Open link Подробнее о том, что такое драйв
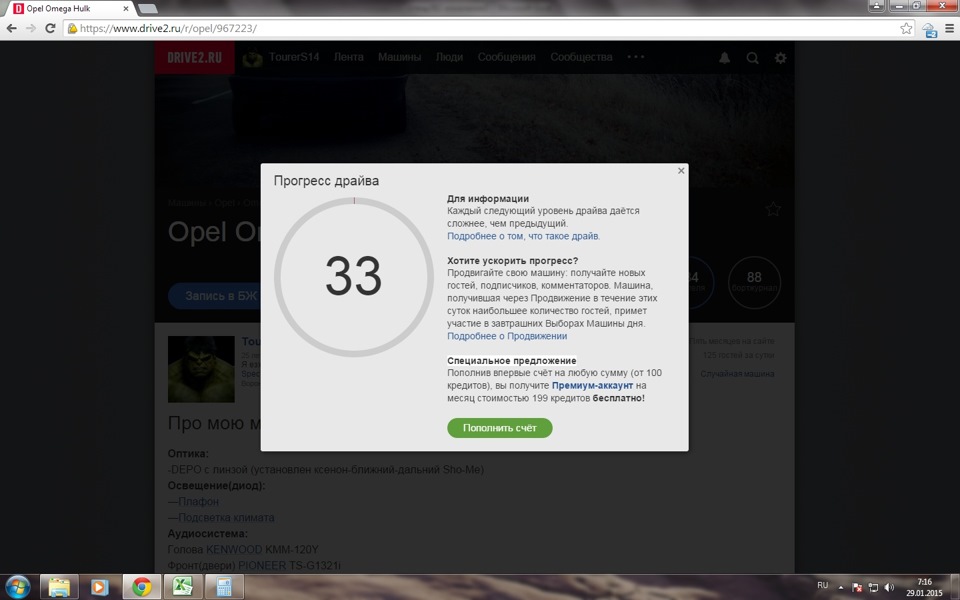The width and height of the screenshot is (960, 600). click(523, 236)
